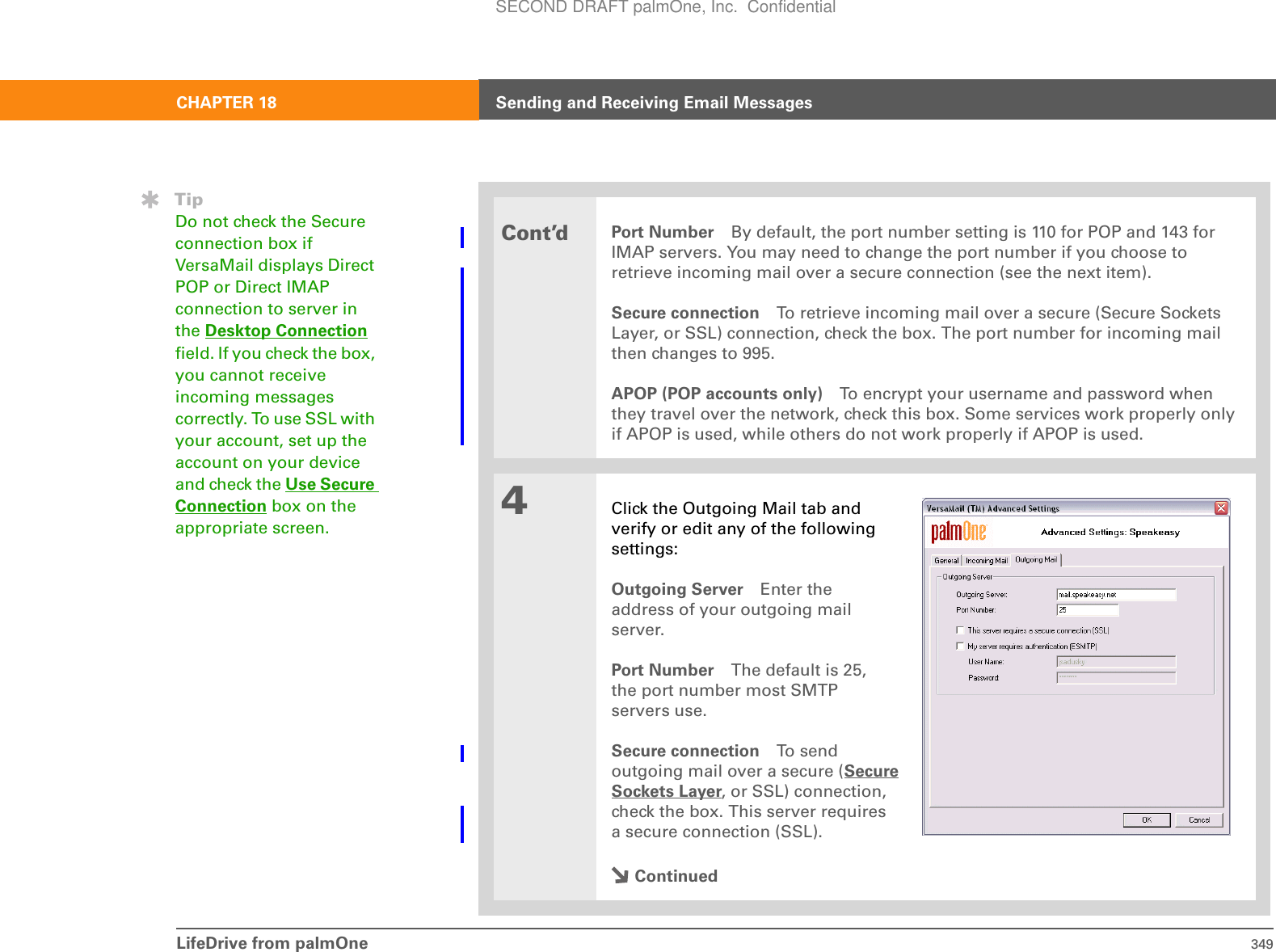
Task: Click the palmOne logo in the dialog
Action: pyautogui.click(x=959, y=532)
